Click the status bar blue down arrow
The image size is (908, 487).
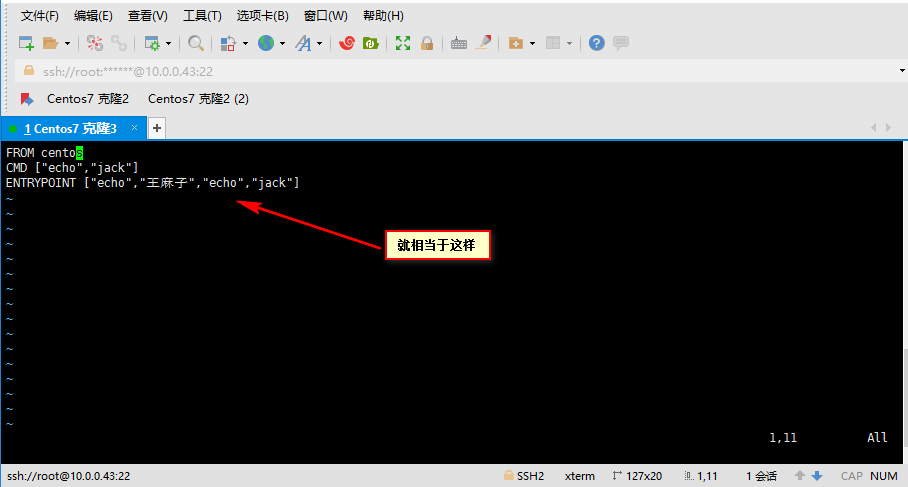click(817, 475)
